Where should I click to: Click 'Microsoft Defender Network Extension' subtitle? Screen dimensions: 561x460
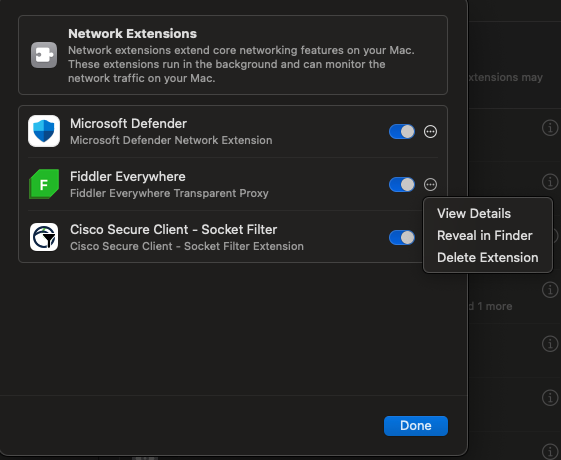point(171,140)
